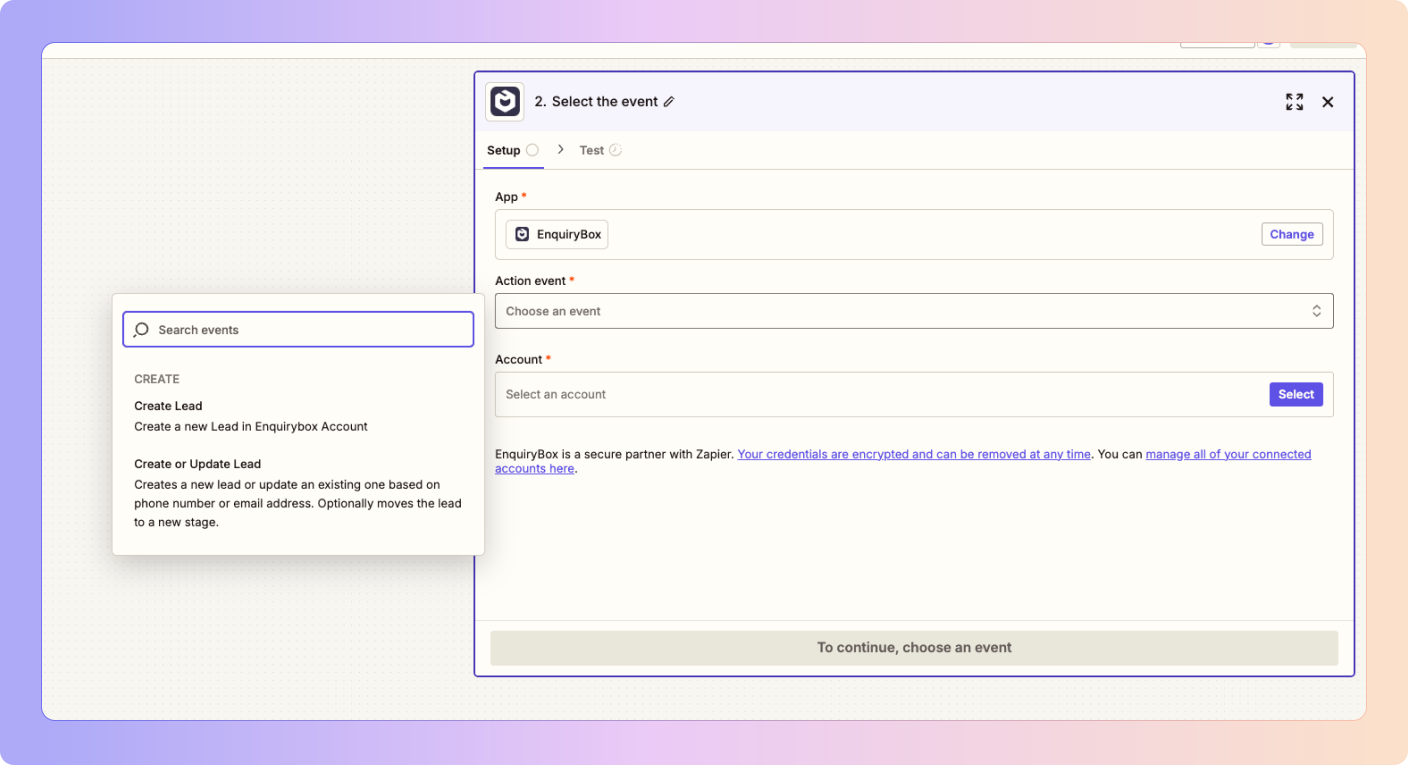Viewport: 1408px width, 765px height.
Task: Expand the step panel to full screen
Action: click(x=1294, y=102)
